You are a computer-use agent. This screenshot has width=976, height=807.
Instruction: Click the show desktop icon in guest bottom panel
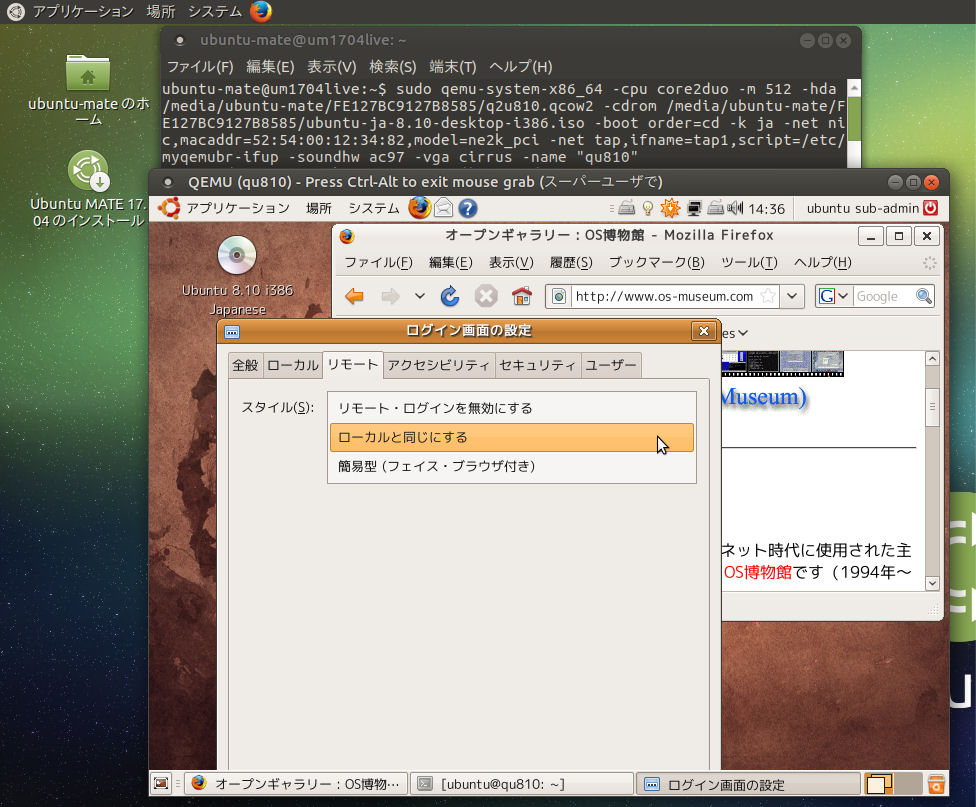pos(161,784)
